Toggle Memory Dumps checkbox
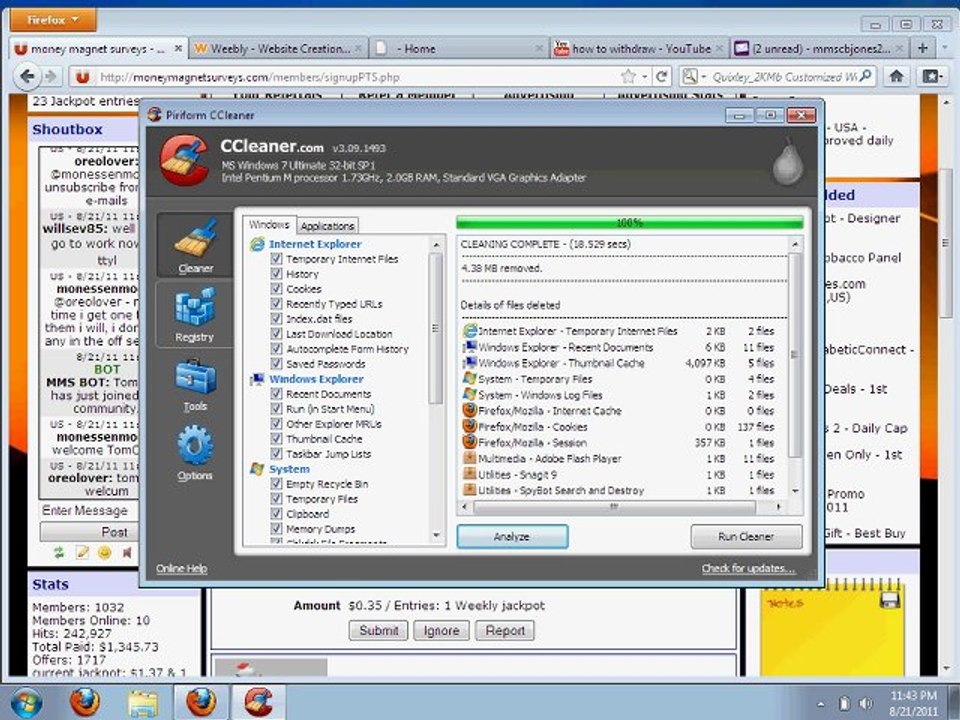 pyautogui.click(x=276, y=529)
